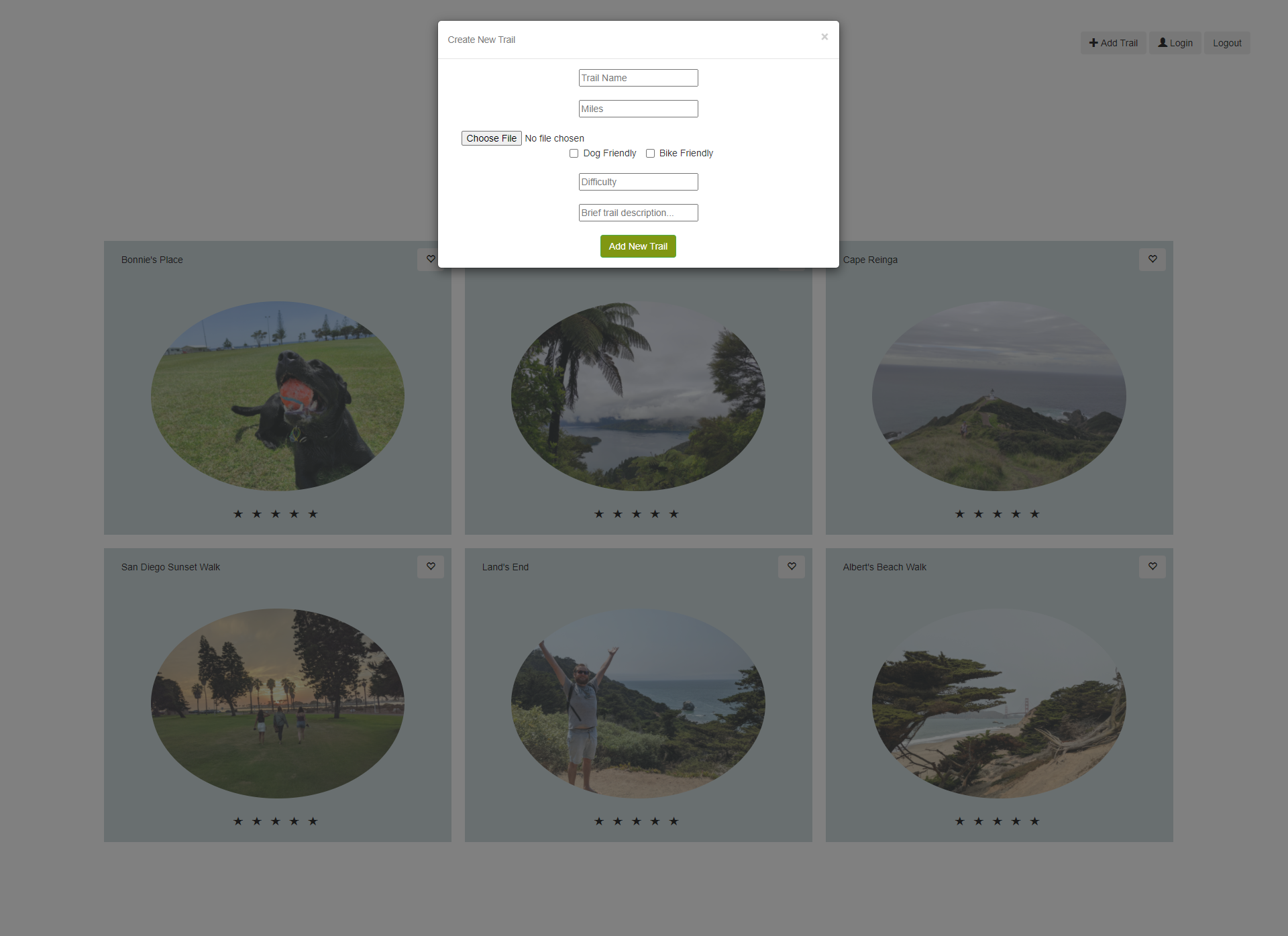The image size is (1288, 936).
Task: Open the Land's End hiker photo
Action: pyautogui.click(x=638, y=703)
